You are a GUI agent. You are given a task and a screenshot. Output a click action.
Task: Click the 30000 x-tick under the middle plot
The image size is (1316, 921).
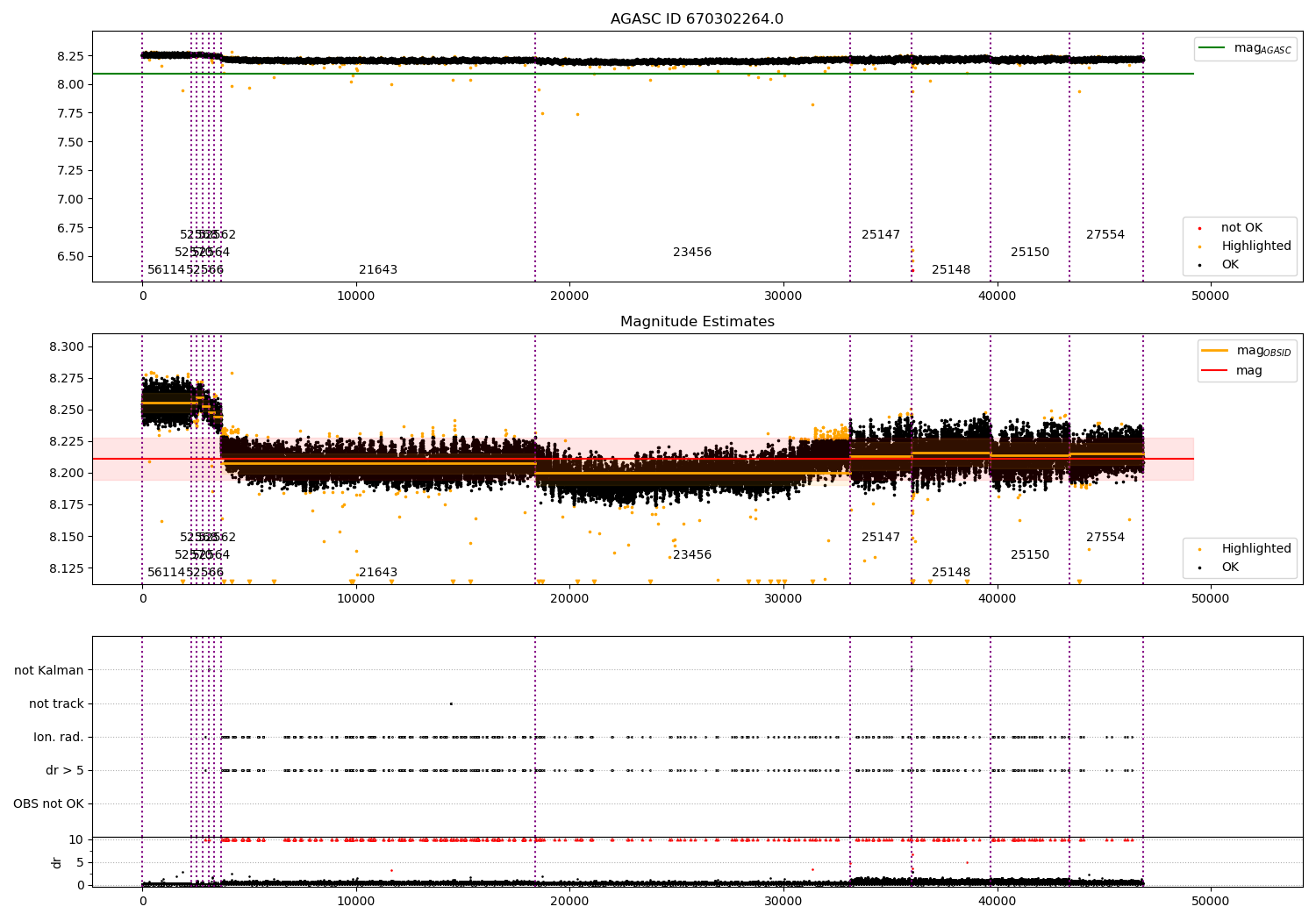pyautogui.click(x=783, y=599)
